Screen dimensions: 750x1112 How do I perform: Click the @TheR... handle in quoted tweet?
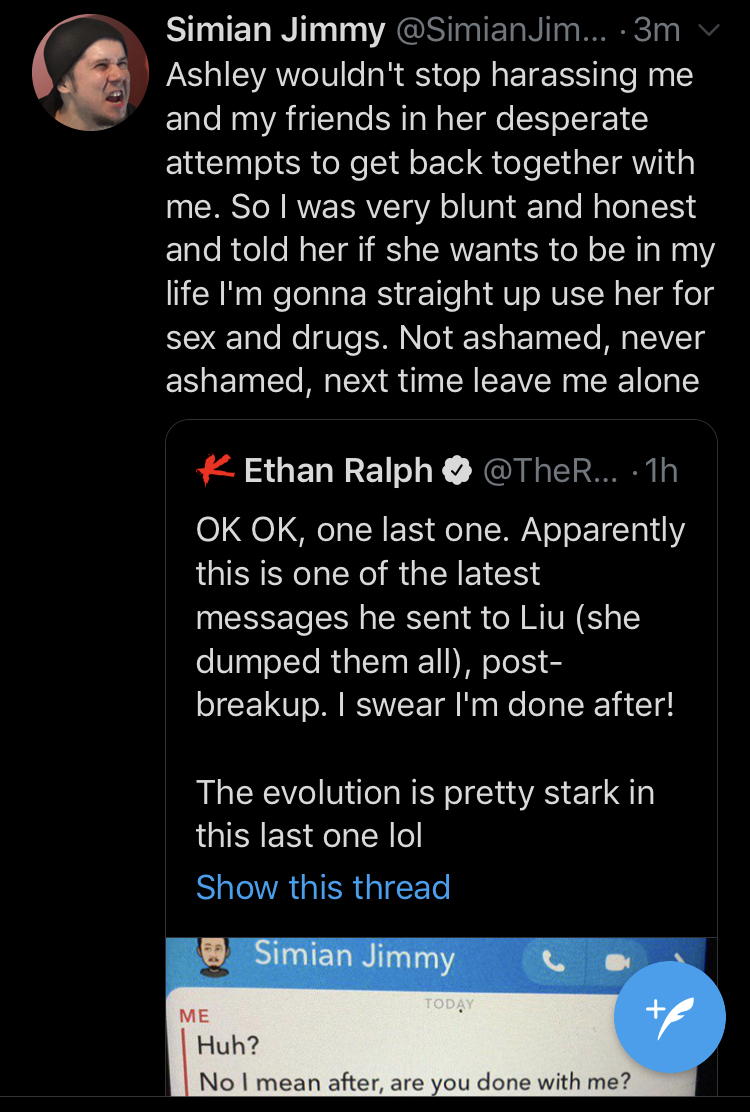(551, 471)
